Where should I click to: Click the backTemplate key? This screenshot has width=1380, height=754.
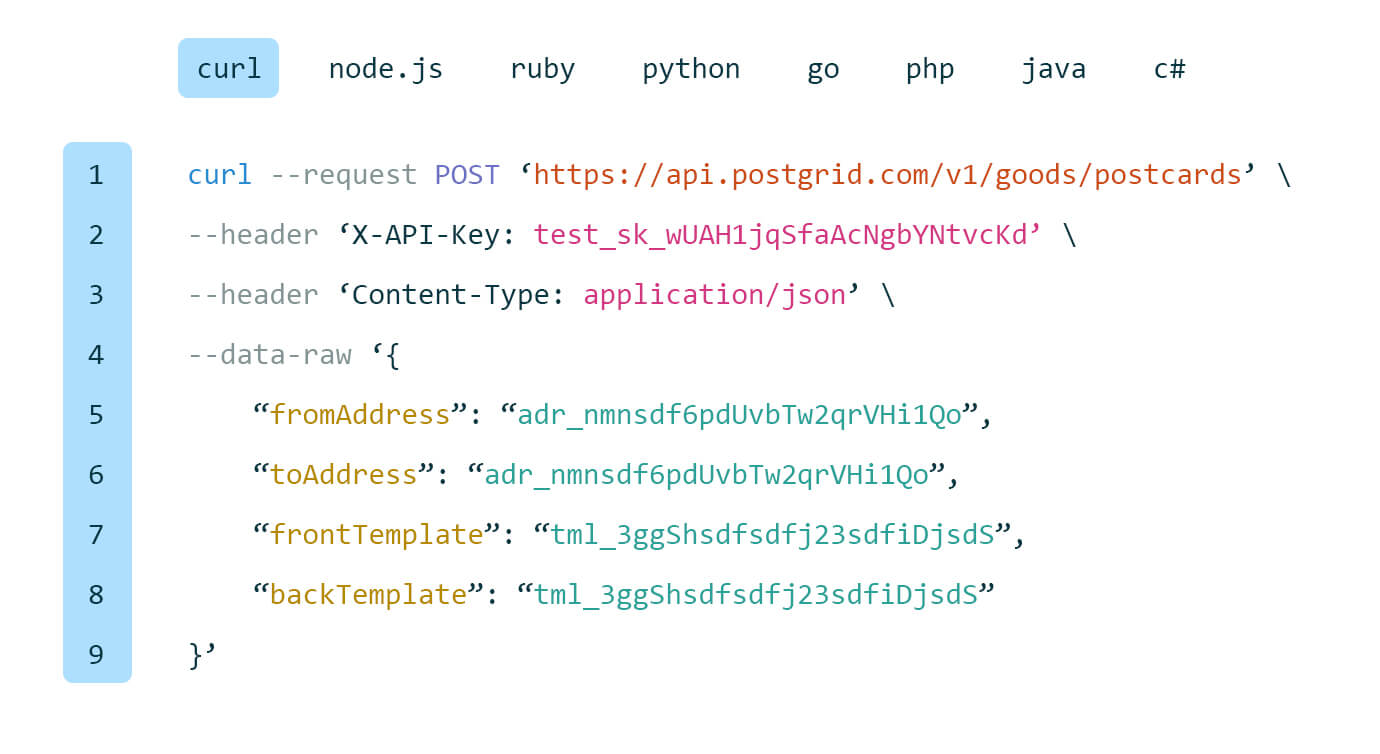[x=368, y=594]
